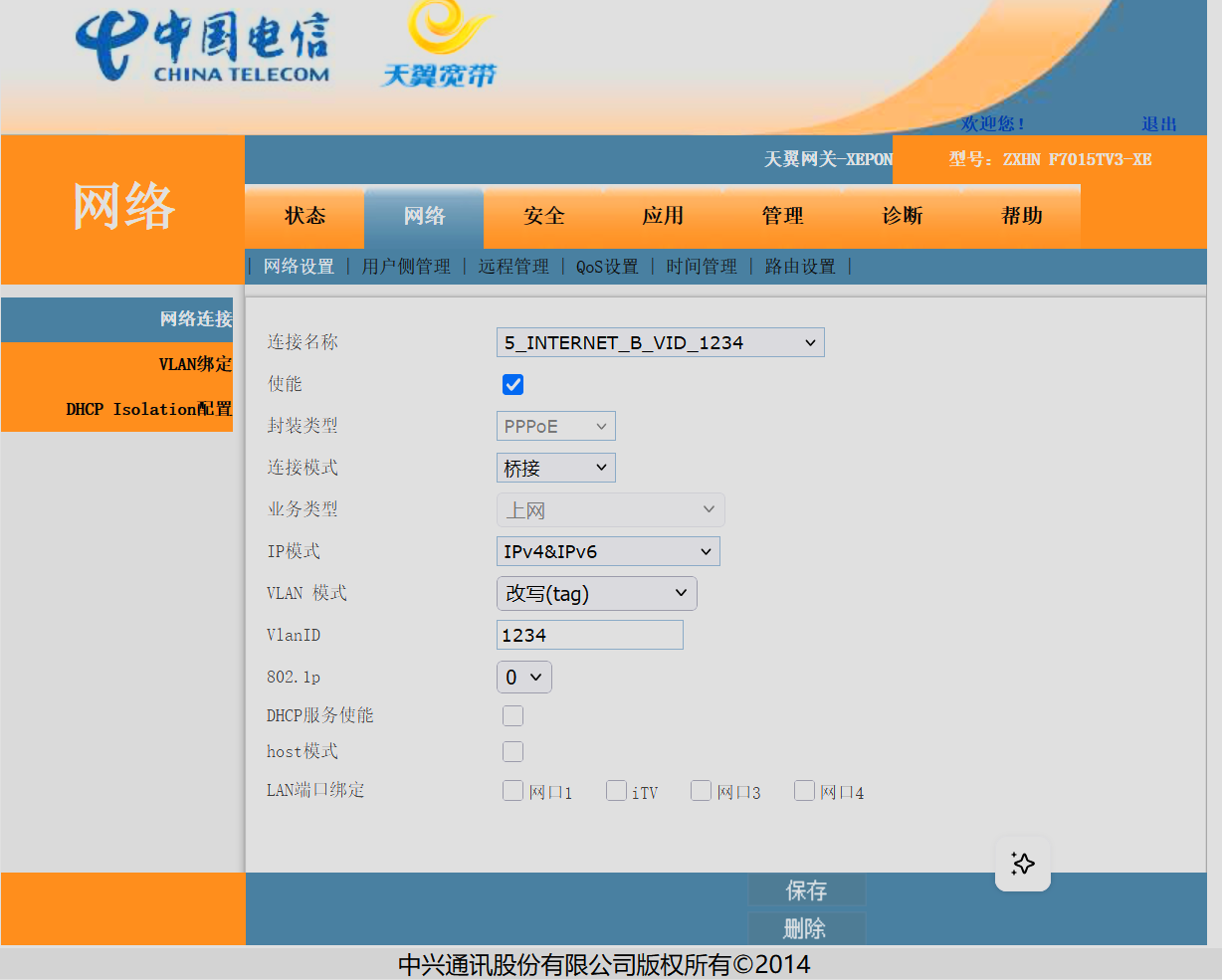1222x980 pixels.
Task: Click the sparkle AI assistant floating icon
Action: 1022,864
